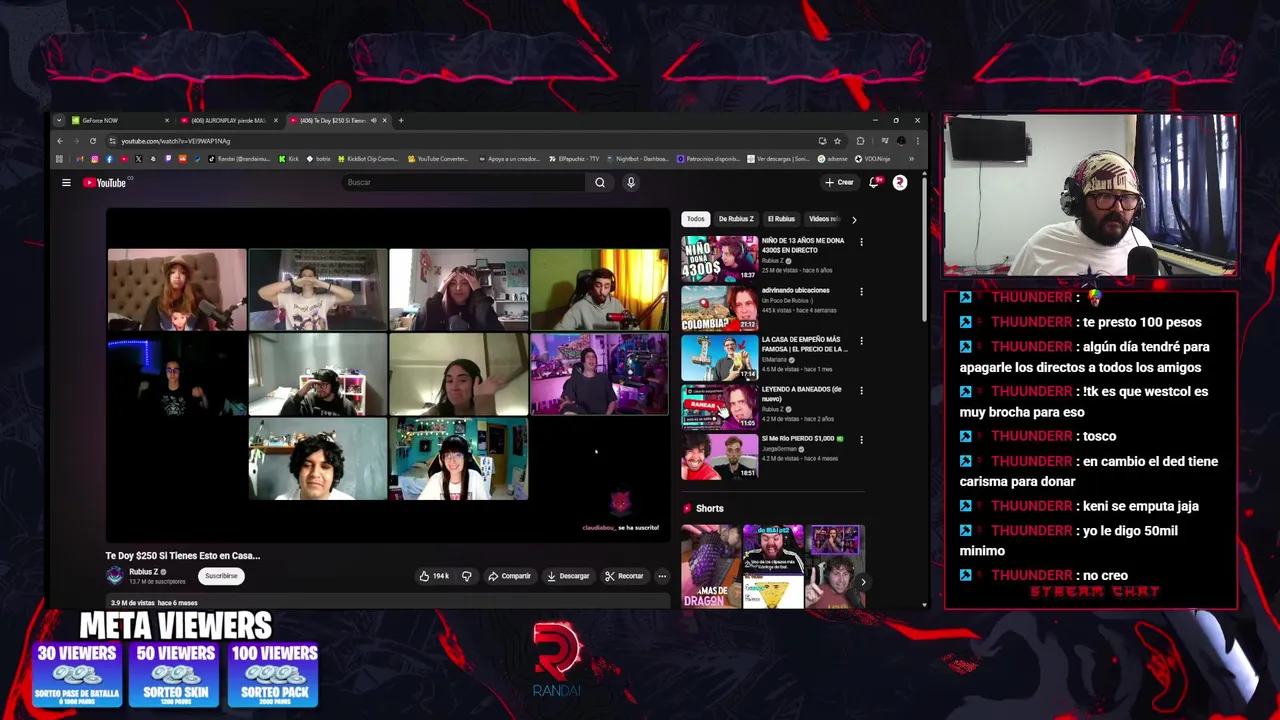This screenshot has width=1280, height=720.
Task: Open the LA CASA DE EMPEÑO thumbnail
Action: (x=720, y=357)
